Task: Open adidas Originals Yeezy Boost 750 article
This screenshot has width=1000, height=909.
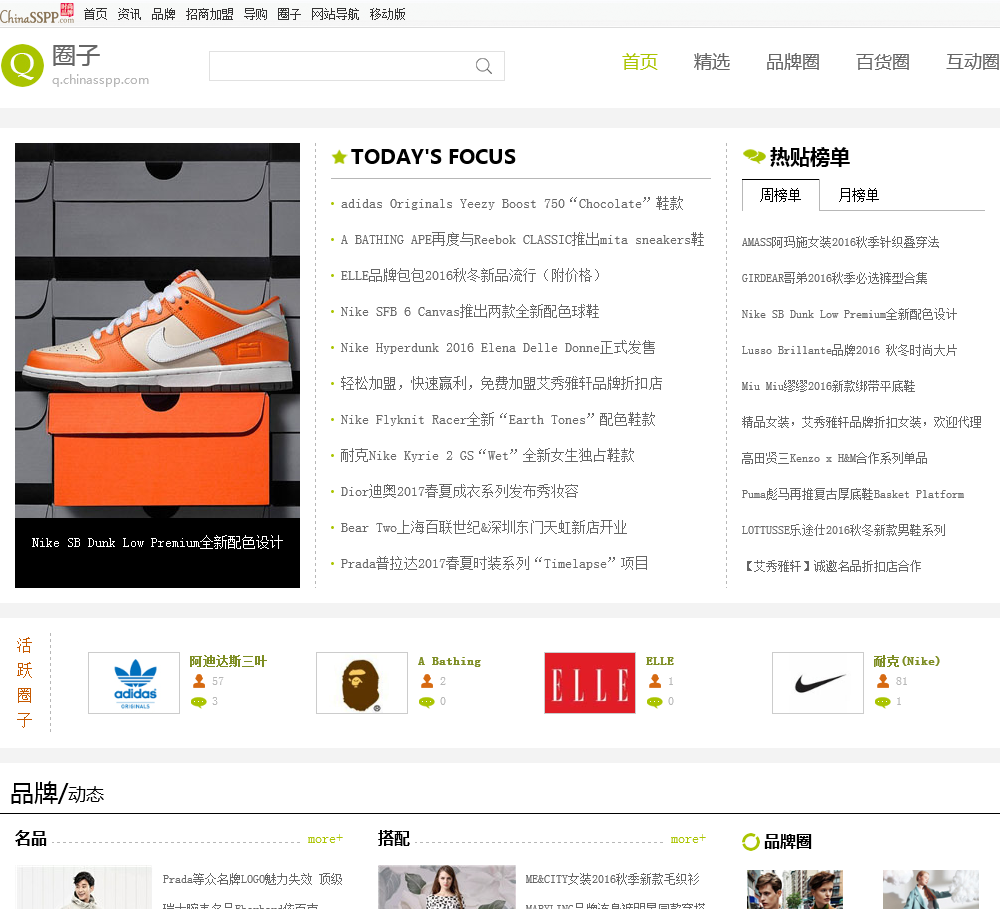Action: coord(511,203)
